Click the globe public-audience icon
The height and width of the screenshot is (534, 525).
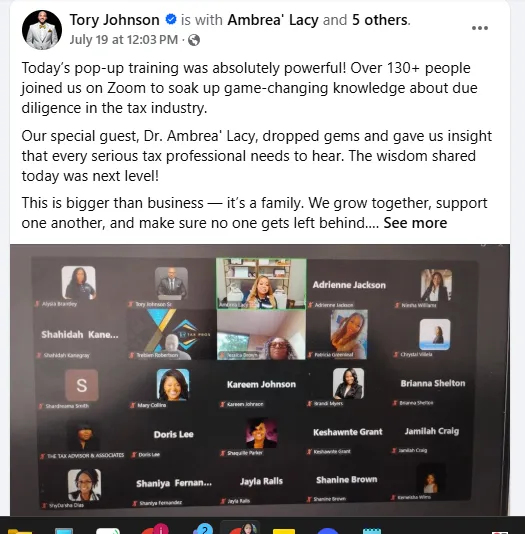(194, 40)
